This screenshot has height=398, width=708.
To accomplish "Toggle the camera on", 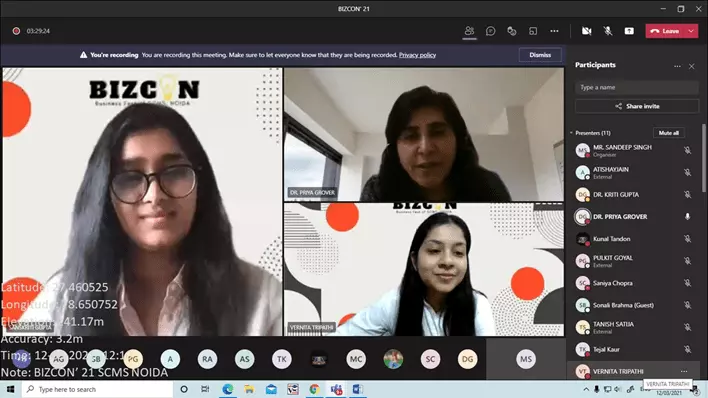I will point(587,31).
